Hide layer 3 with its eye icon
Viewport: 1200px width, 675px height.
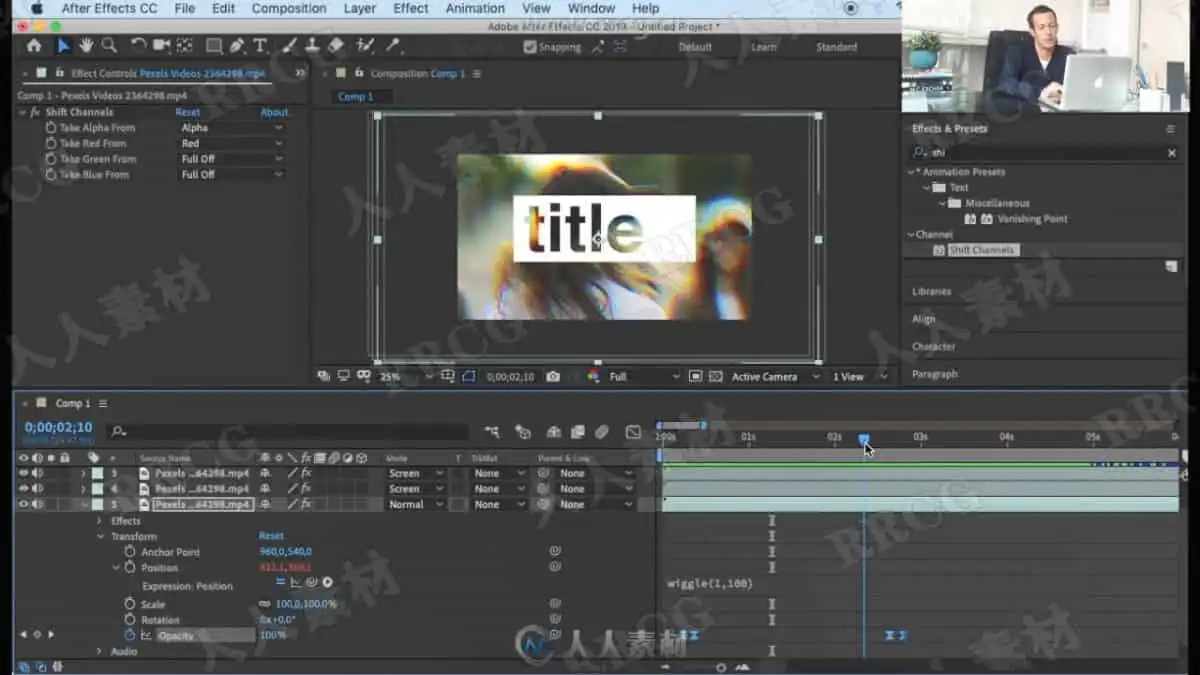[24, 473]
